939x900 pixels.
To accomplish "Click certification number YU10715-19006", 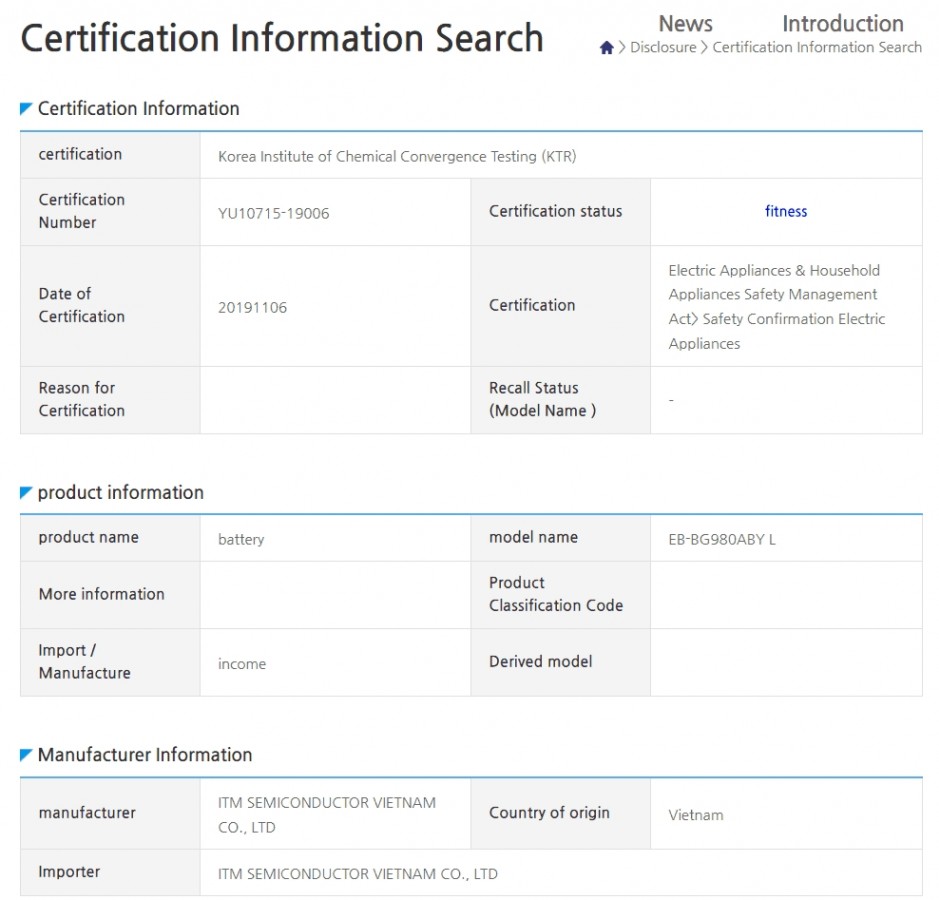I will (x=273, y=213).
